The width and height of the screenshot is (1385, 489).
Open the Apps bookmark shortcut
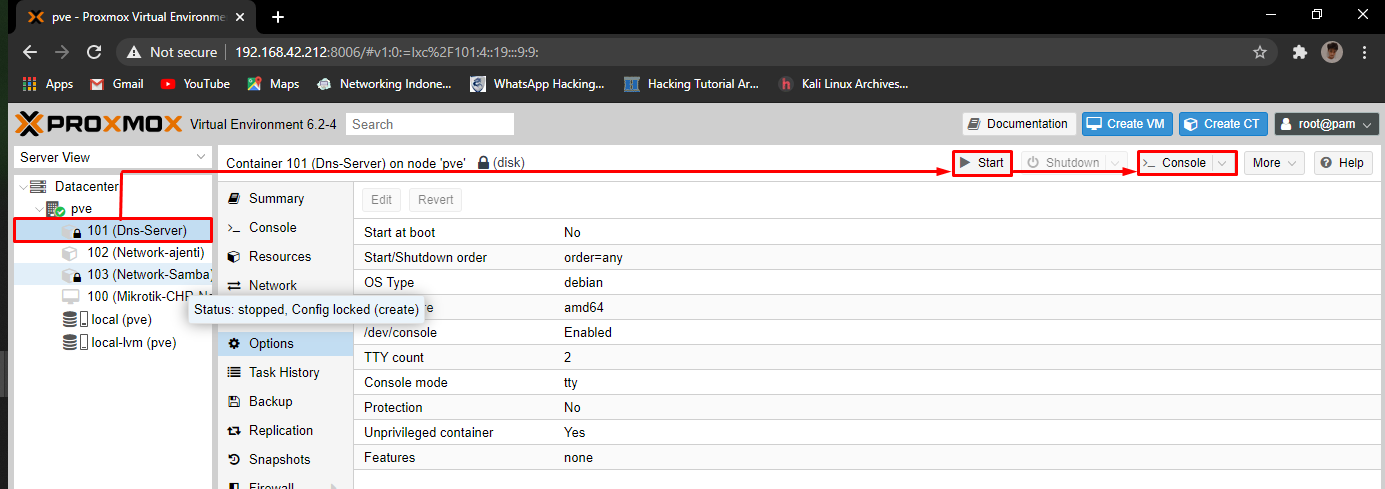click(47, 84)
